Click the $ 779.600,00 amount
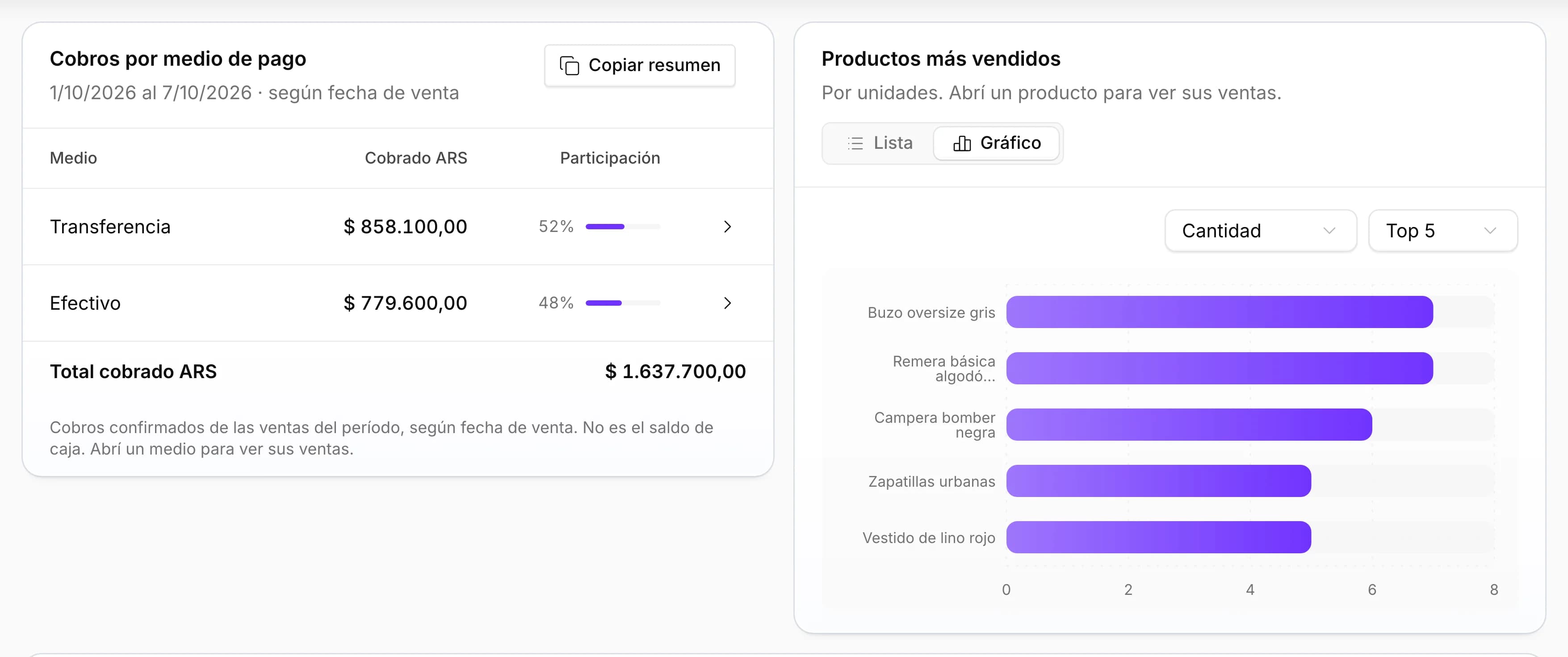Image resolution: width=1568 pixels, height=657 pixels. point(405,303)
